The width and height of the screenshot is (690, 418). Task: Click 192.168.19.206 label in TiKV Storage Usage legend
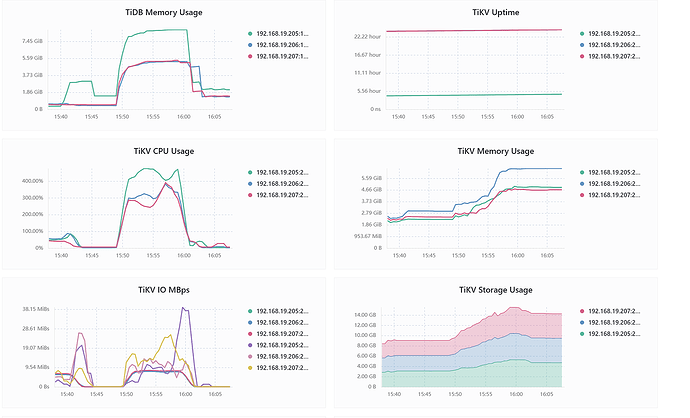614,323
